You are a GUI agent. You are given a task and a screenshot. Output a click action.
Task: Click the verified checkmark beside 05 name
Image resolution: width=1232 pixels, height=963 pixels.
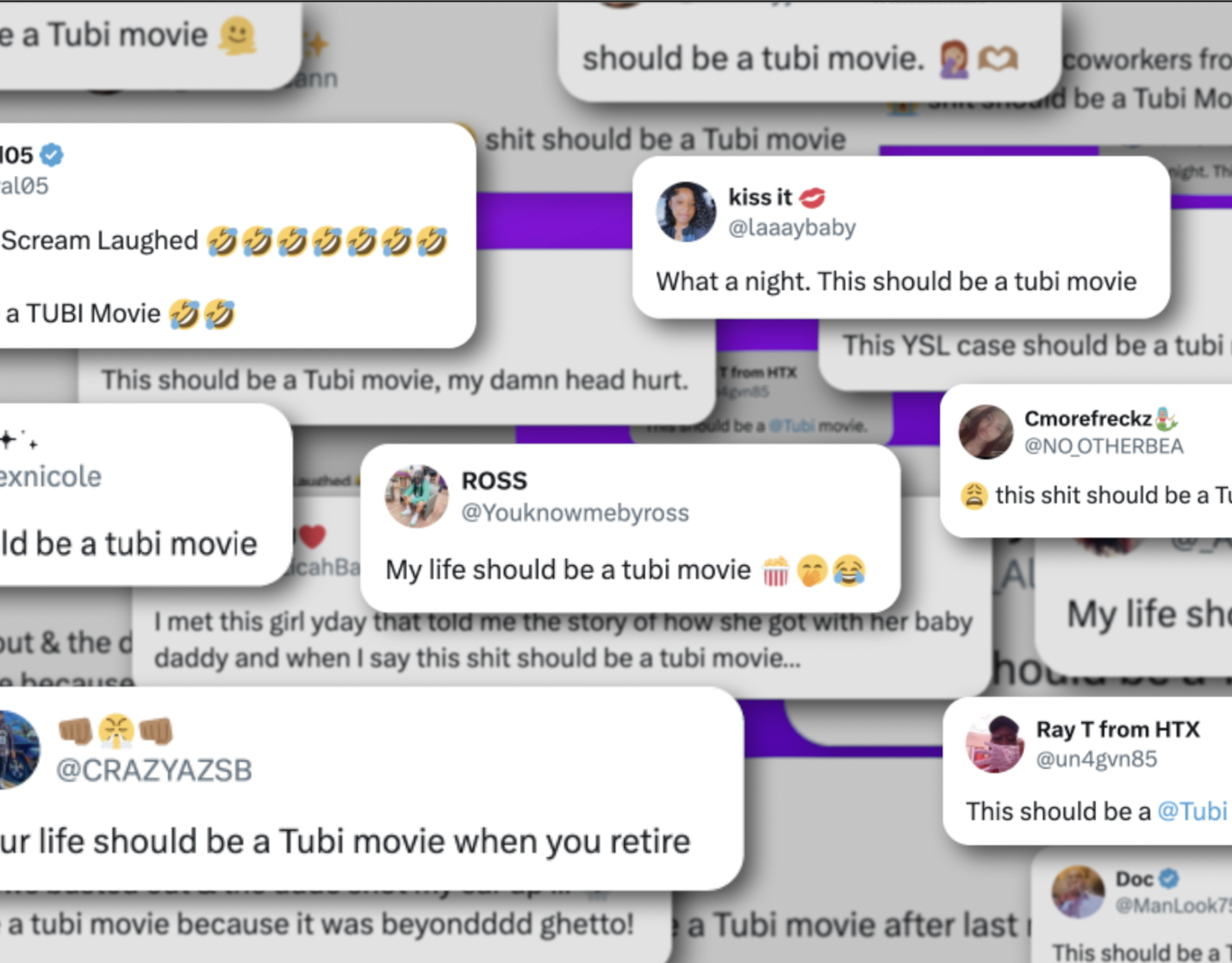click(x=51, y=155)
